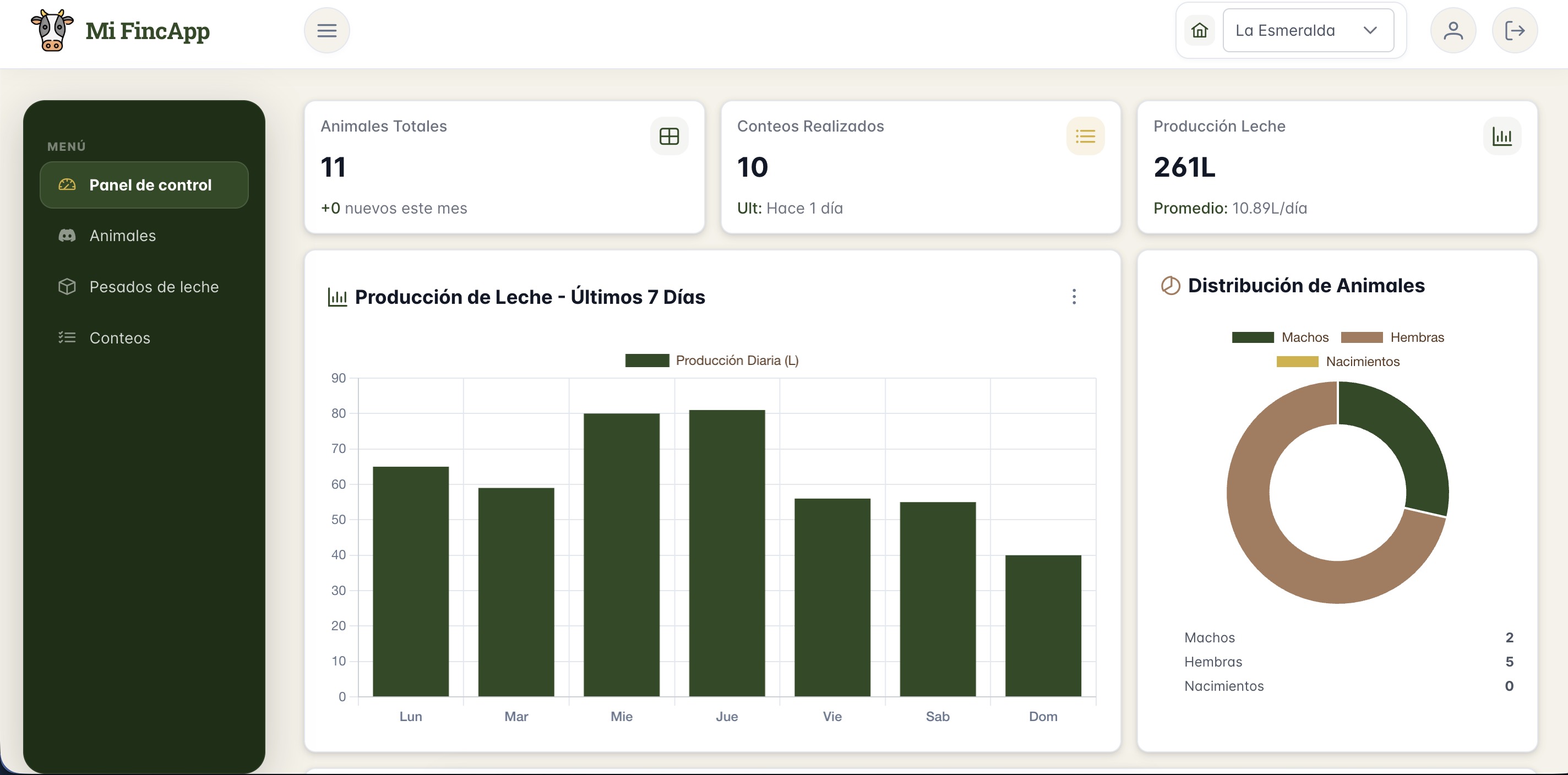Click the home icon next to farm selector
1568x775 pixels.
pyautogui.click(x=1199, y=30)
